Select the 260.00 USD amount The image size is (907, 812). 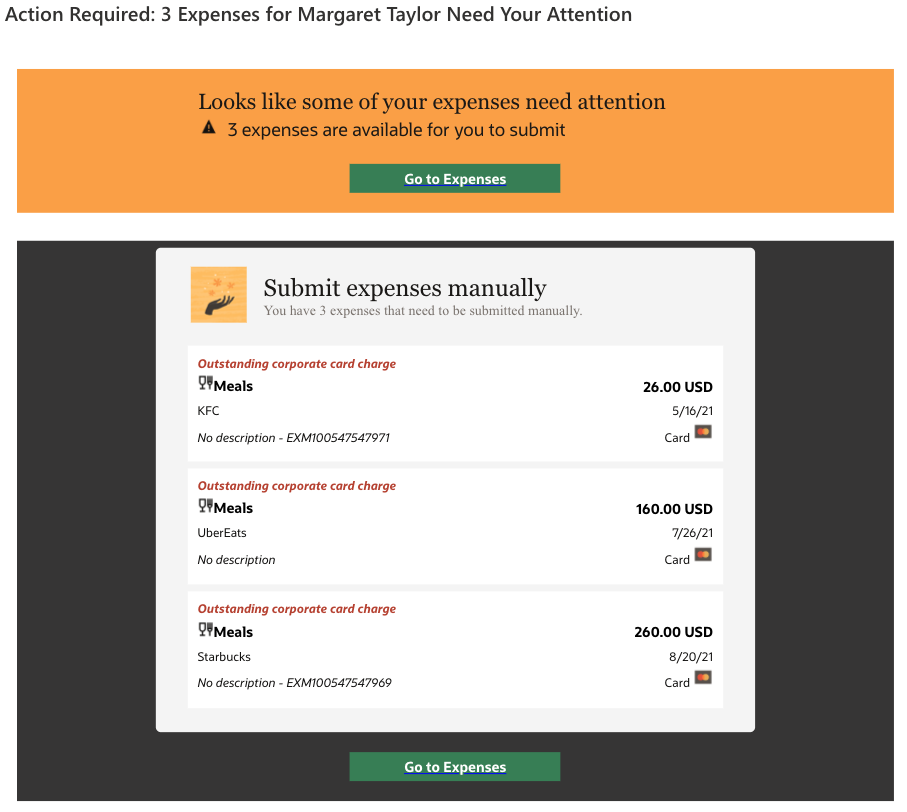(674, 632)
